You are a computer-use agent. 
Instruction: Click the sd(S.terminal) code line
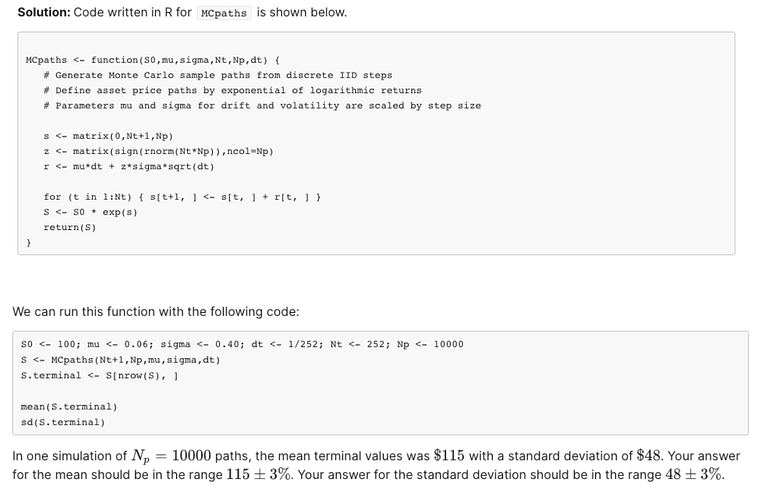[62, 422]
